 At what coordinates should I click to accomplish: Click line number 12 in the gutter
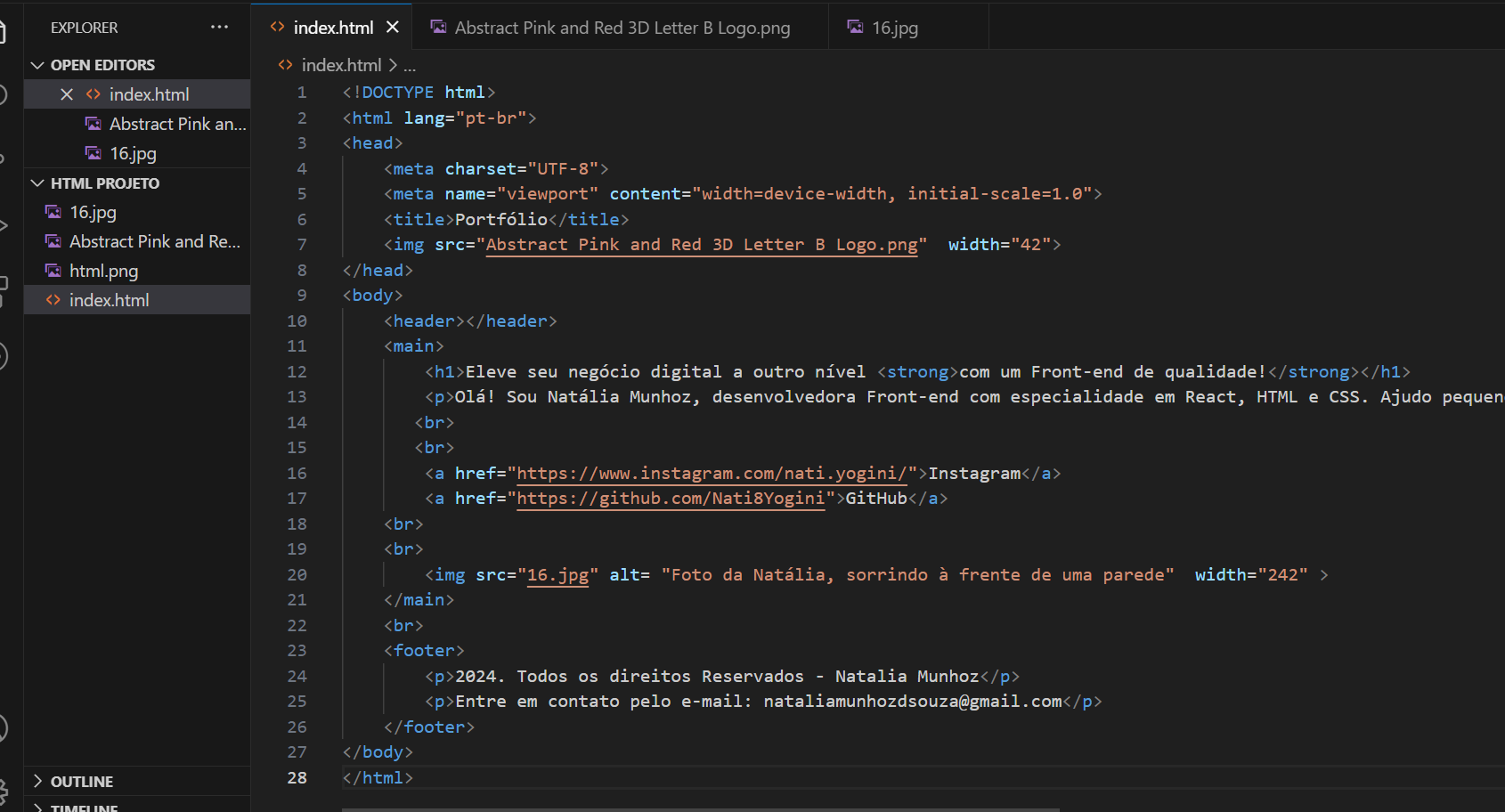point(297,371)
